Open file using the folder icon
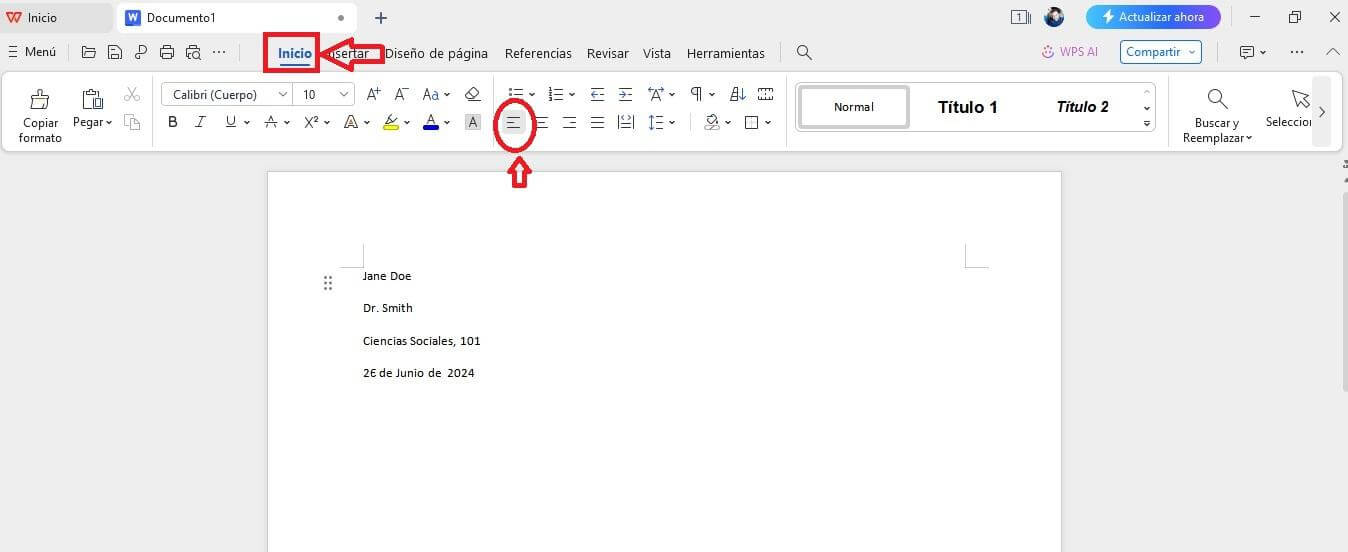Image resolution: width=1348 pixels, height=552 pixels. tap(88, 52)
